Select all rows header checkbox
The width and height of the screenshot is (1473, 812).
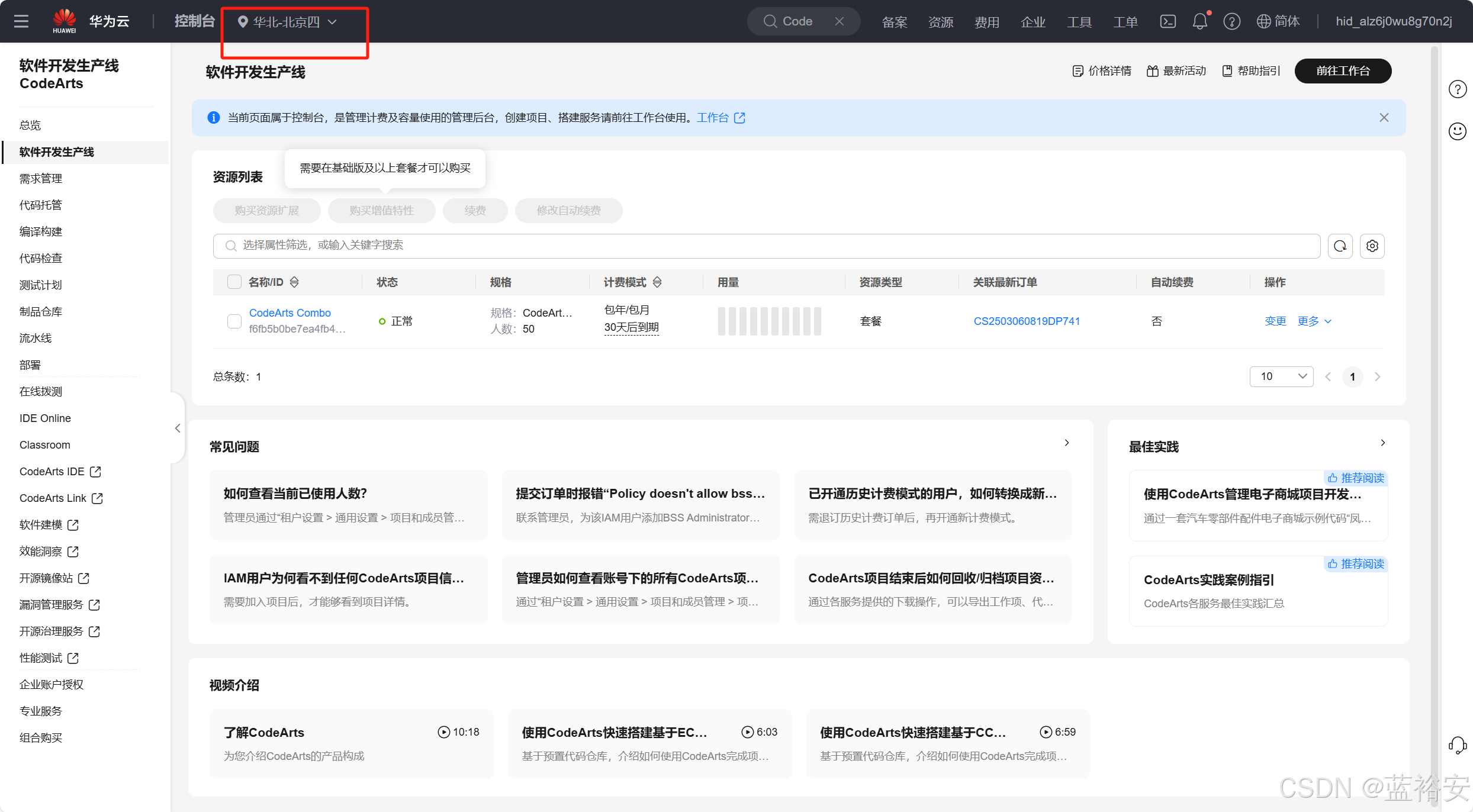pyautogui.click(x=234, y=282)
